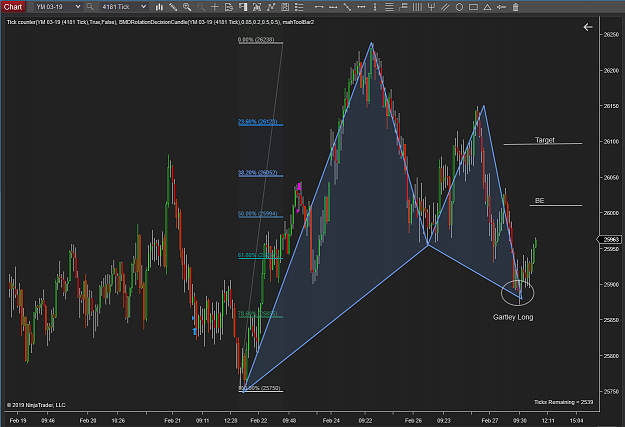The image size is (625, 427).
Task: Select the Rectangle drawing tool
Action: click(473, 7)
